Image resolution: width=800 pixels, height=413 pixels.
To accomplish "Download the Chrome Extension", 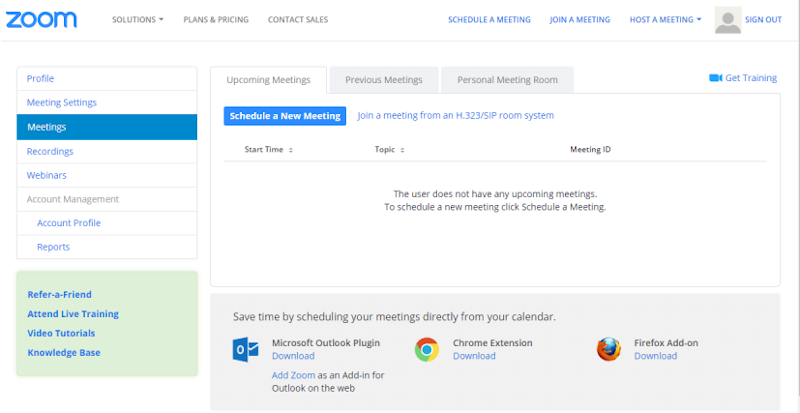I will (474, 356).
